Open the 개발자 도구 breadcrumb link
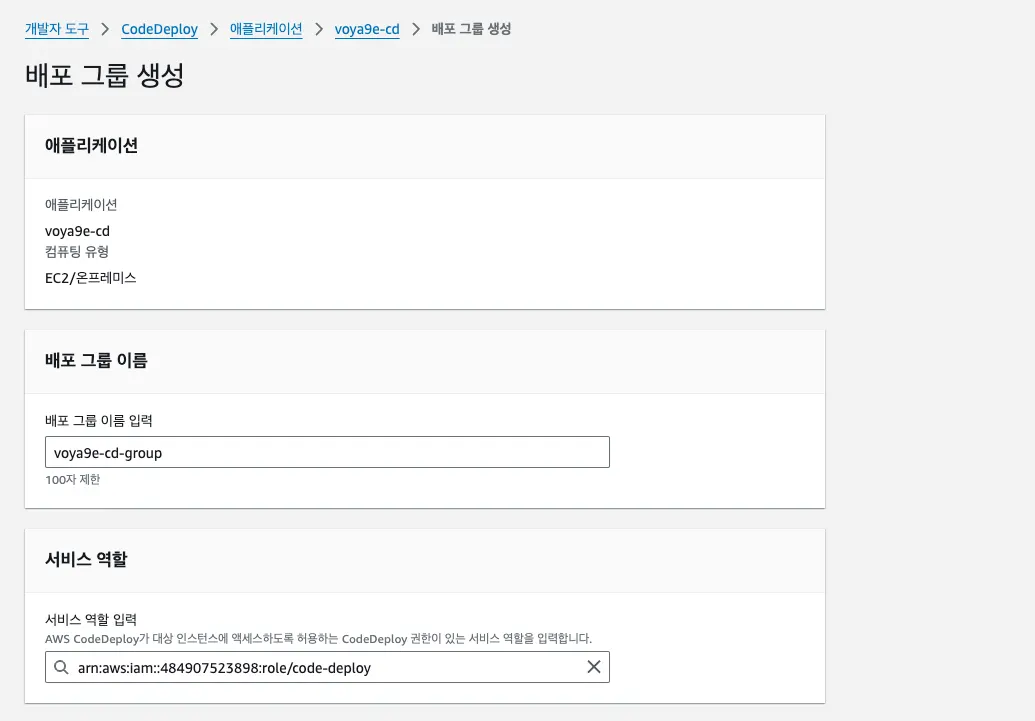The width and height of the screenshot is (1035, 721). pyautogui.click(x=57, y=29)
